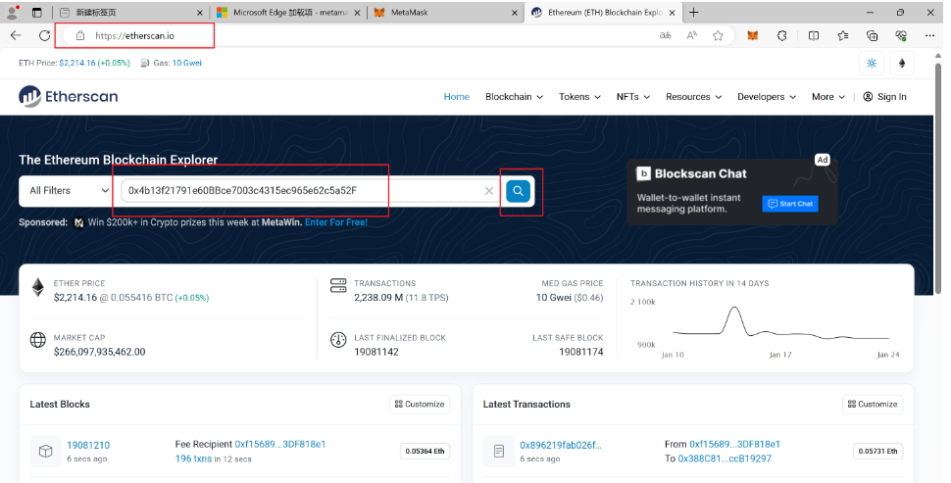The height and width of the screenshot is (483, 951).
Task: Select the Home nav item
Action: point(456,96)
